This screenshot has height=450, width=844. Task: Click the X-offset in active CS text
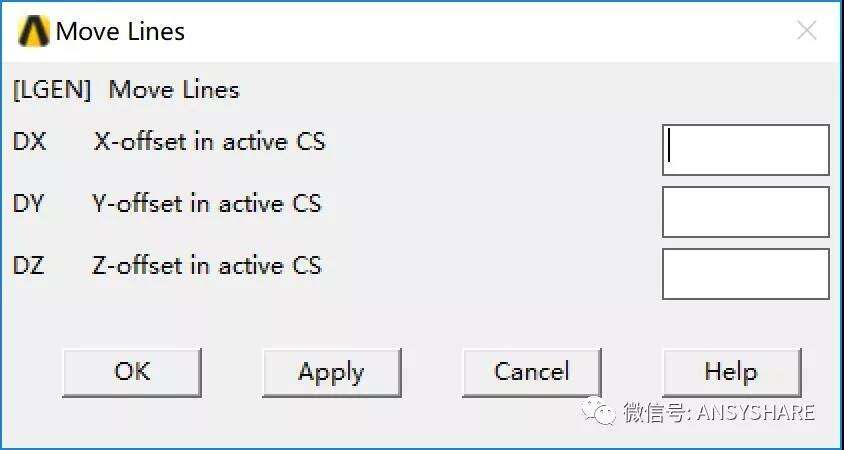[209, 142]
